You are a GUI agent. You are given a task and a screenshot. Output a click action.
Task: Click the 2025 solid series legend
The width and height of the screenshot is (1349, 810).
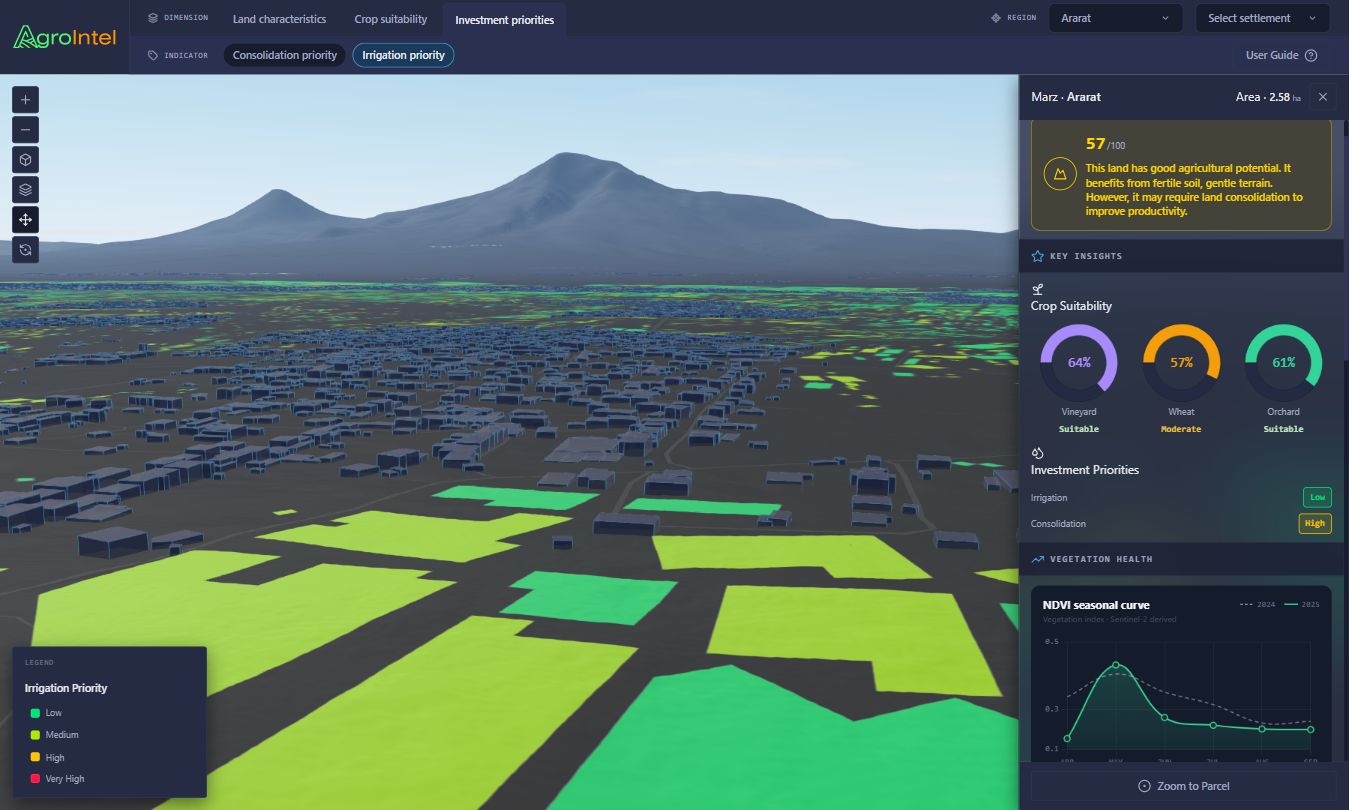click(x=1302, y=605)
